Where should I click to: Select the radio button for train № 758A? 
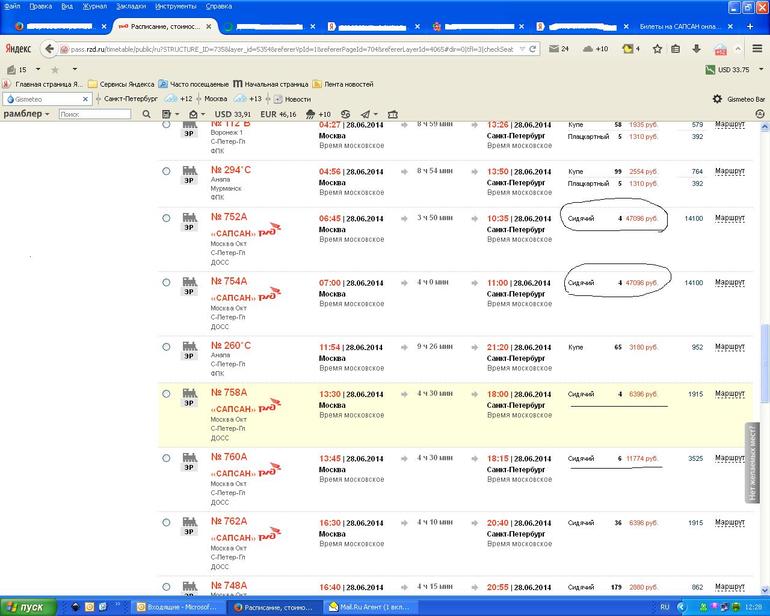(x=166, y=393)
